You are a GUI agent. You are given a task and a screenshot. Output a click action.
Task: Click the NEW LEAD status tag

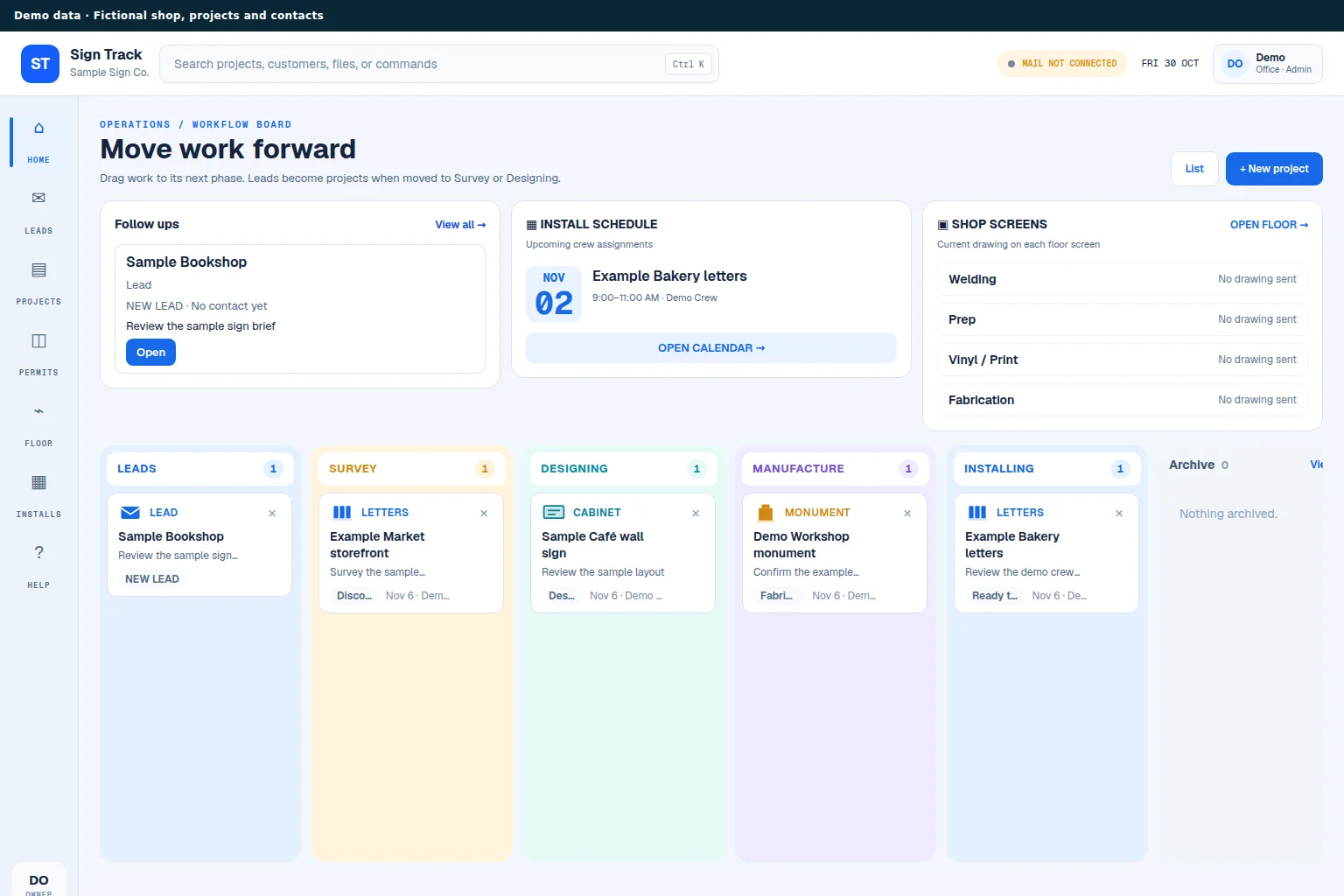(x=152, y=579)
